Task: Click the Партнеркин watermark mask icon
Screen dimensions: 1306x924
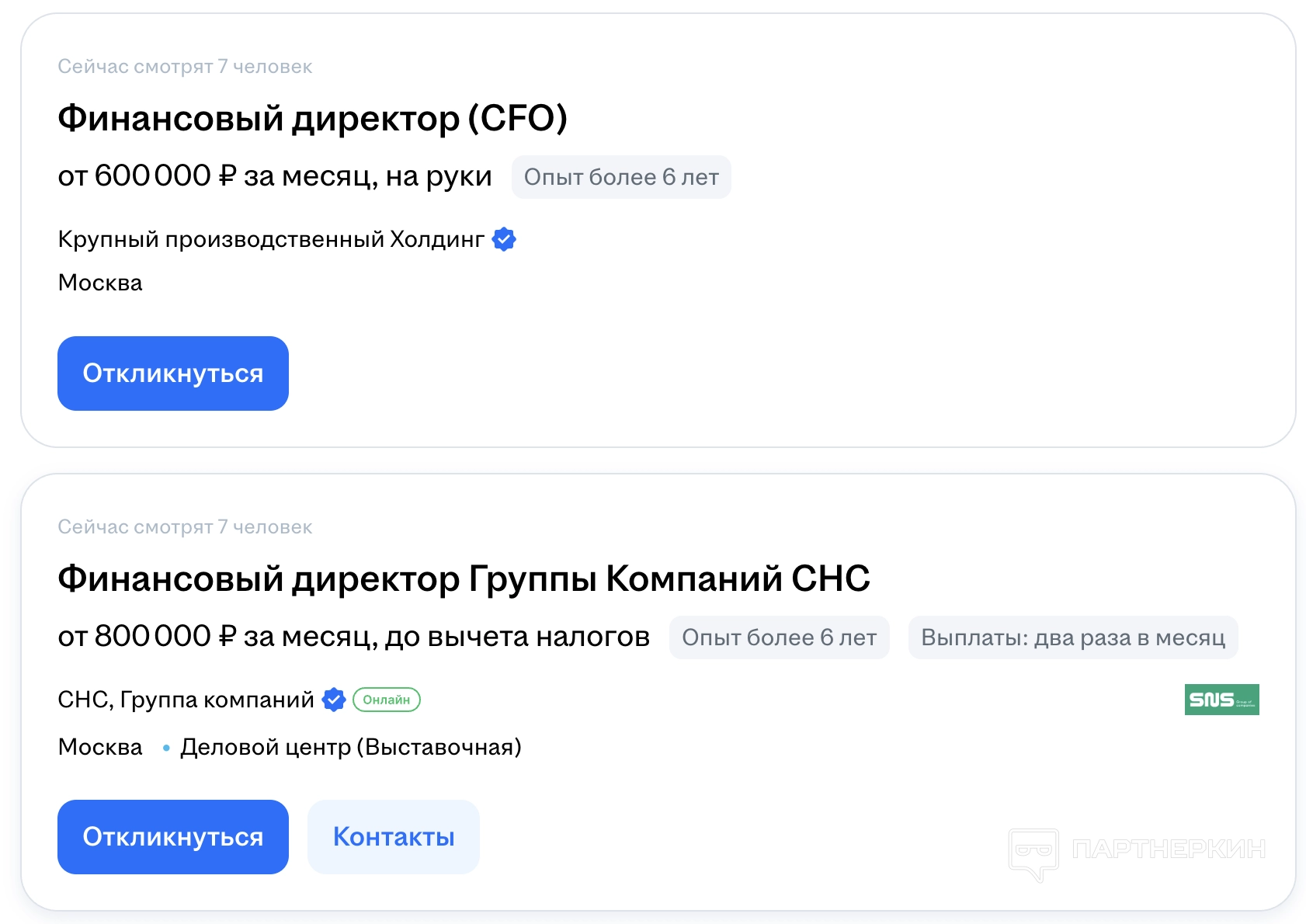Action: tap(1033, 852)
